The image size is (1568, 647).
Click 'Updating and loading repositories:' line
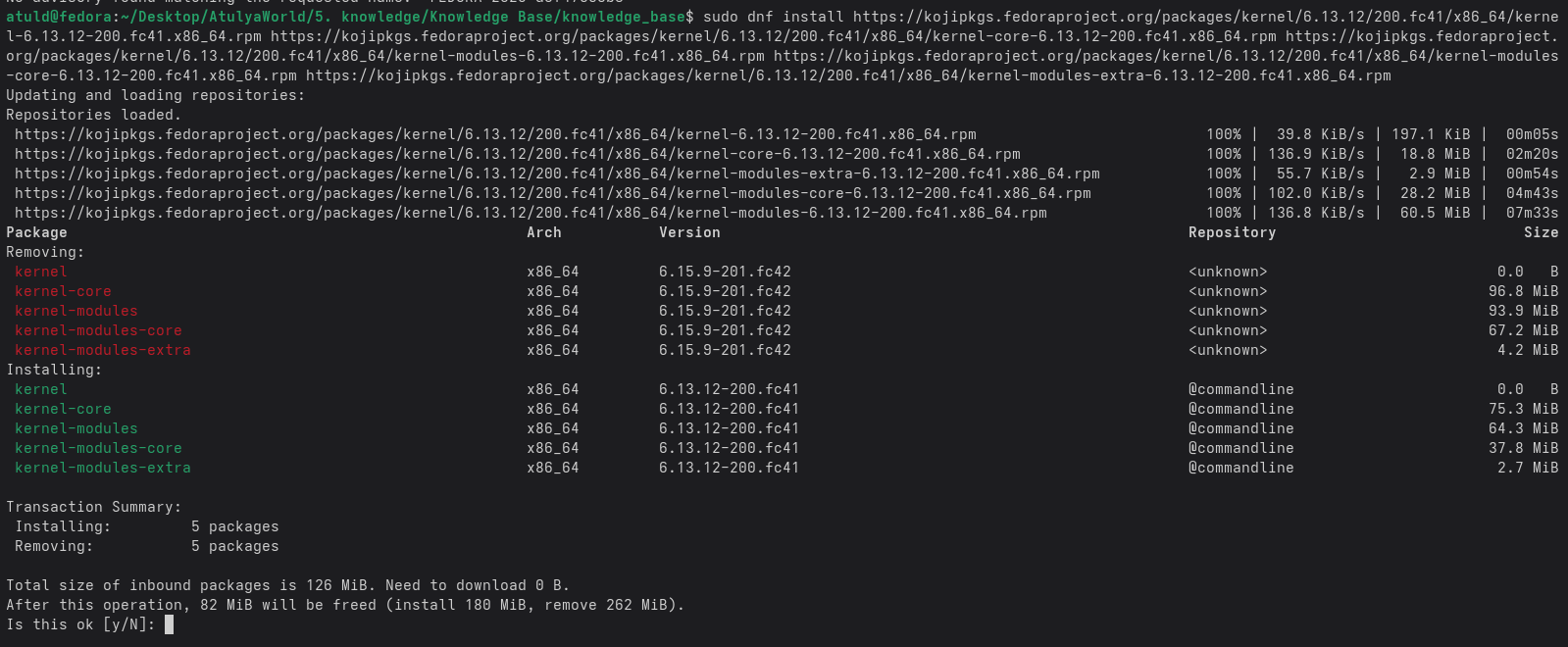point(155,95)
